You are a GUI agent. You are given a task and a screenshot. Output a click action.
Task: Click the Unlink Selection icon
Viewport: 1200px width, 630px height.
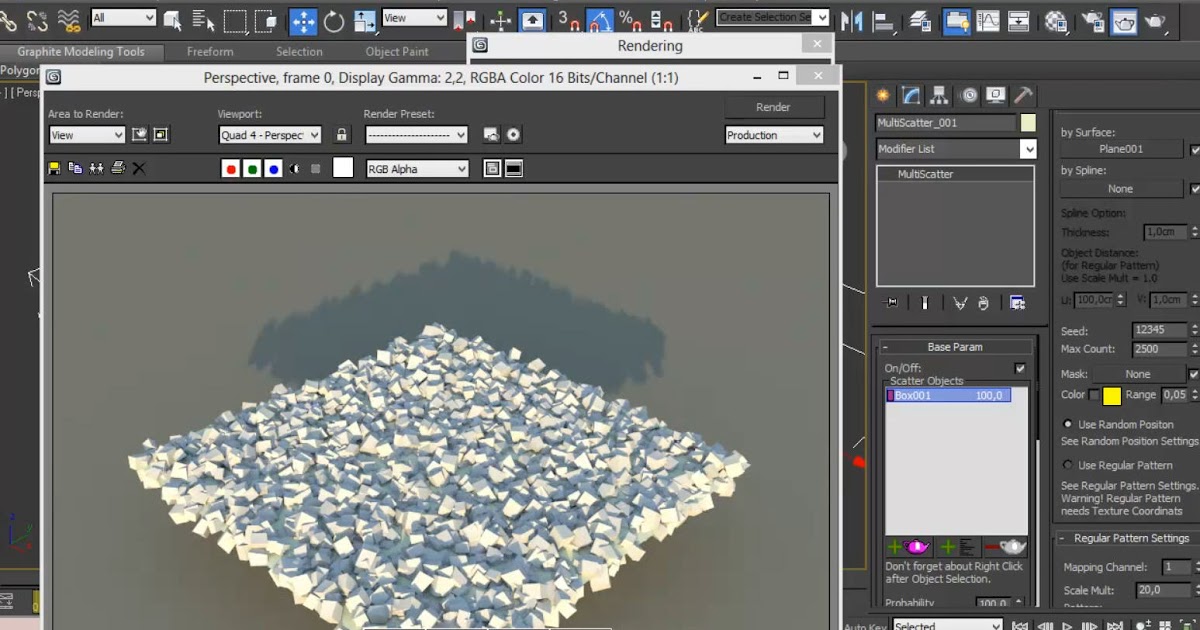[x=38, y=20]
